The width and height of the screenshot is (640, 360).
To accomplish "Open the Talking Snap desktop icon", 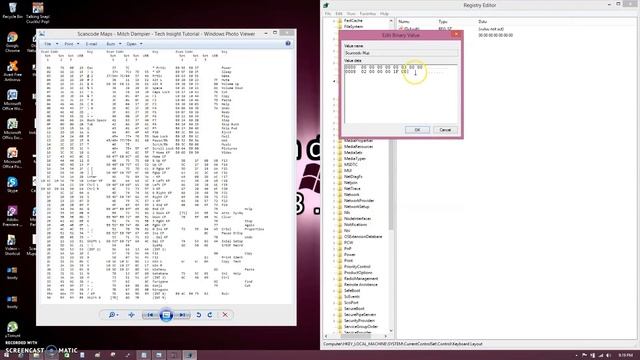I will tap(38, 12).
